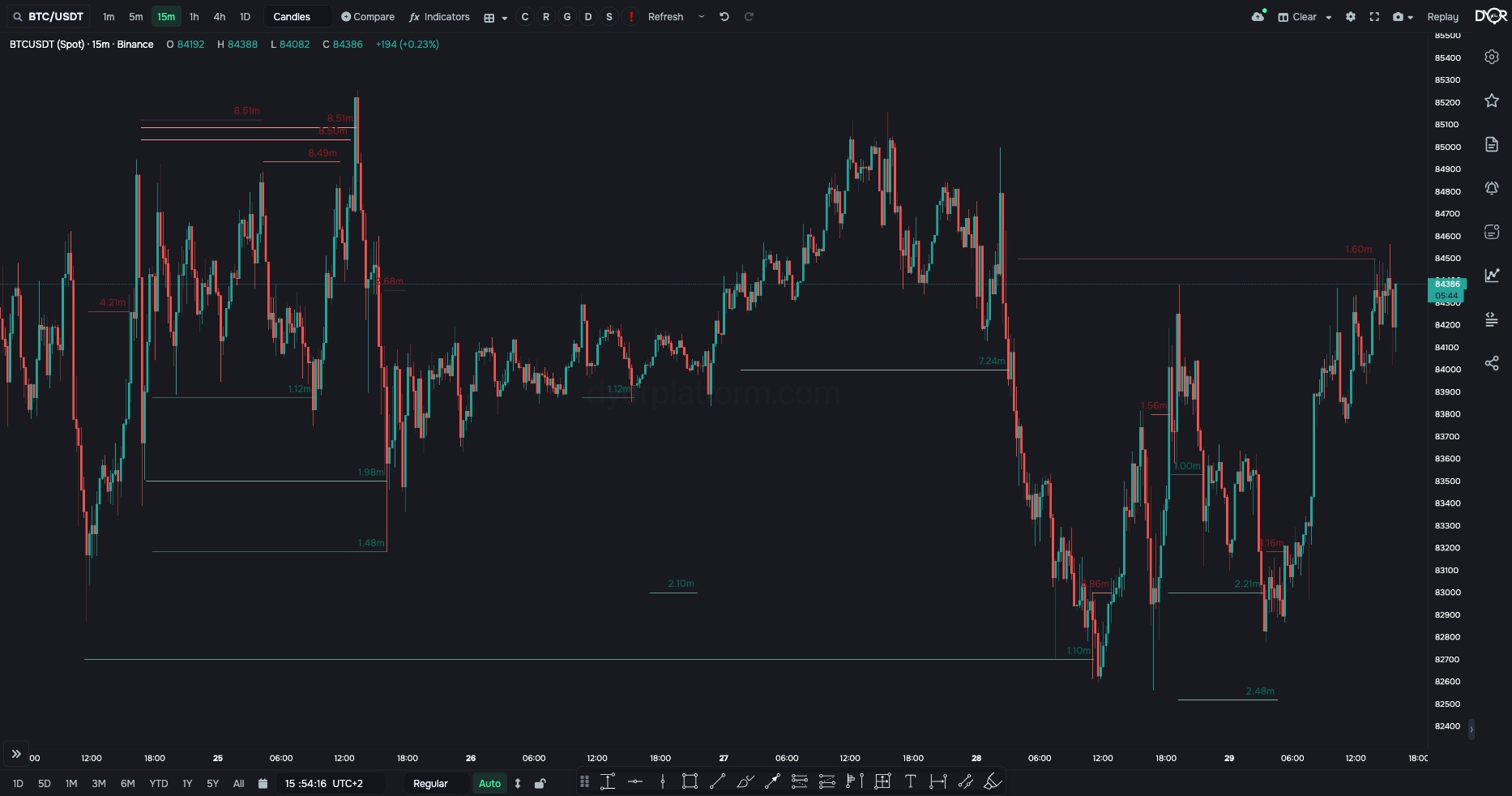Switch to the 1m timeframe
The height and width of the screenshot is (796, 1512).
109,16
